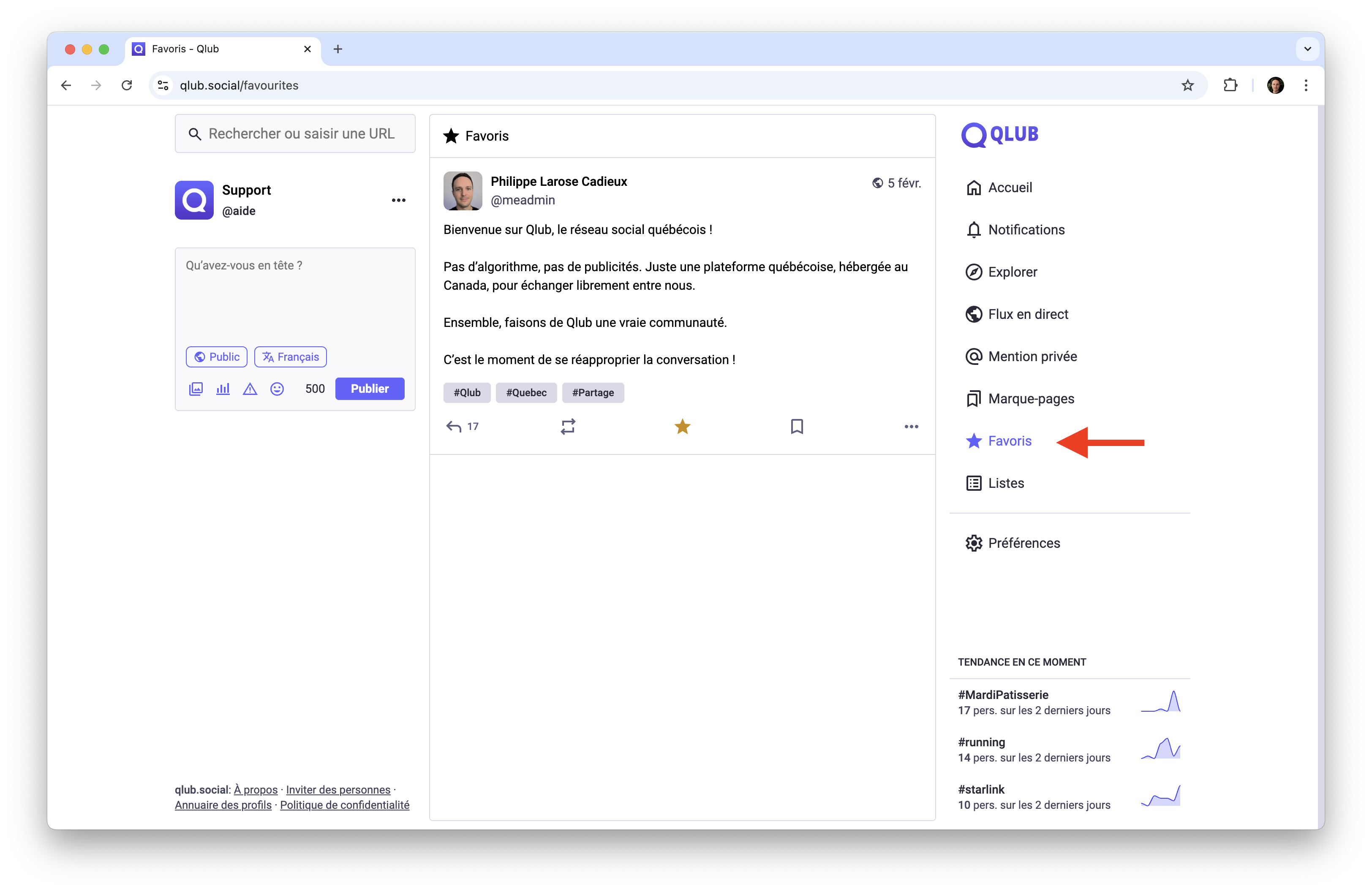This screenshot has height=892, width=1372.
Task: Change post language from Français
Action: 291,357
